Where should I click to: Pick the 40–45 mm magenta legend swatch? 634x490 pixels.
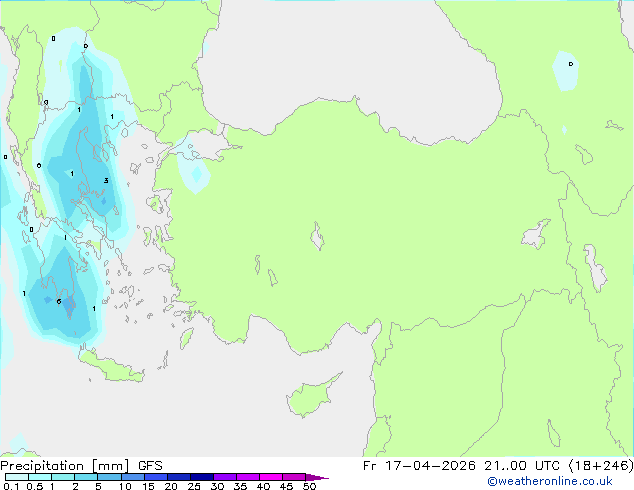(x=271, y=477)
